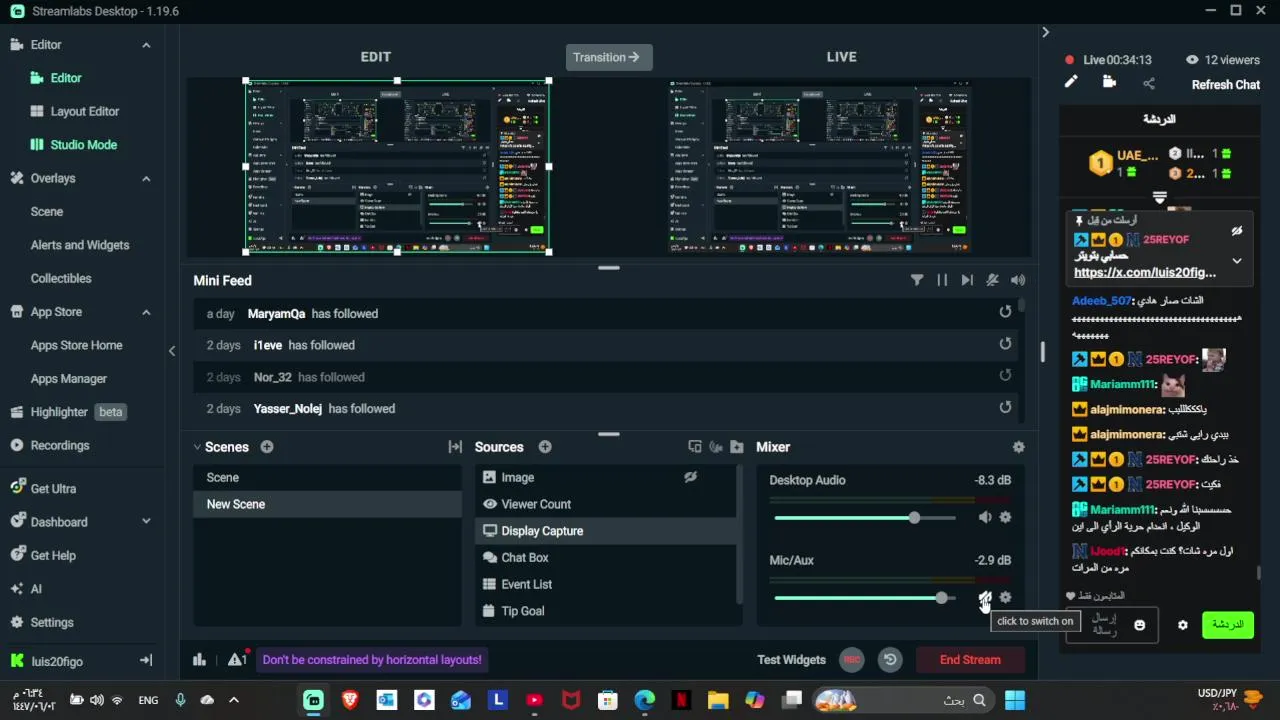Share the stream using the share icon

tap(1148, 84)
